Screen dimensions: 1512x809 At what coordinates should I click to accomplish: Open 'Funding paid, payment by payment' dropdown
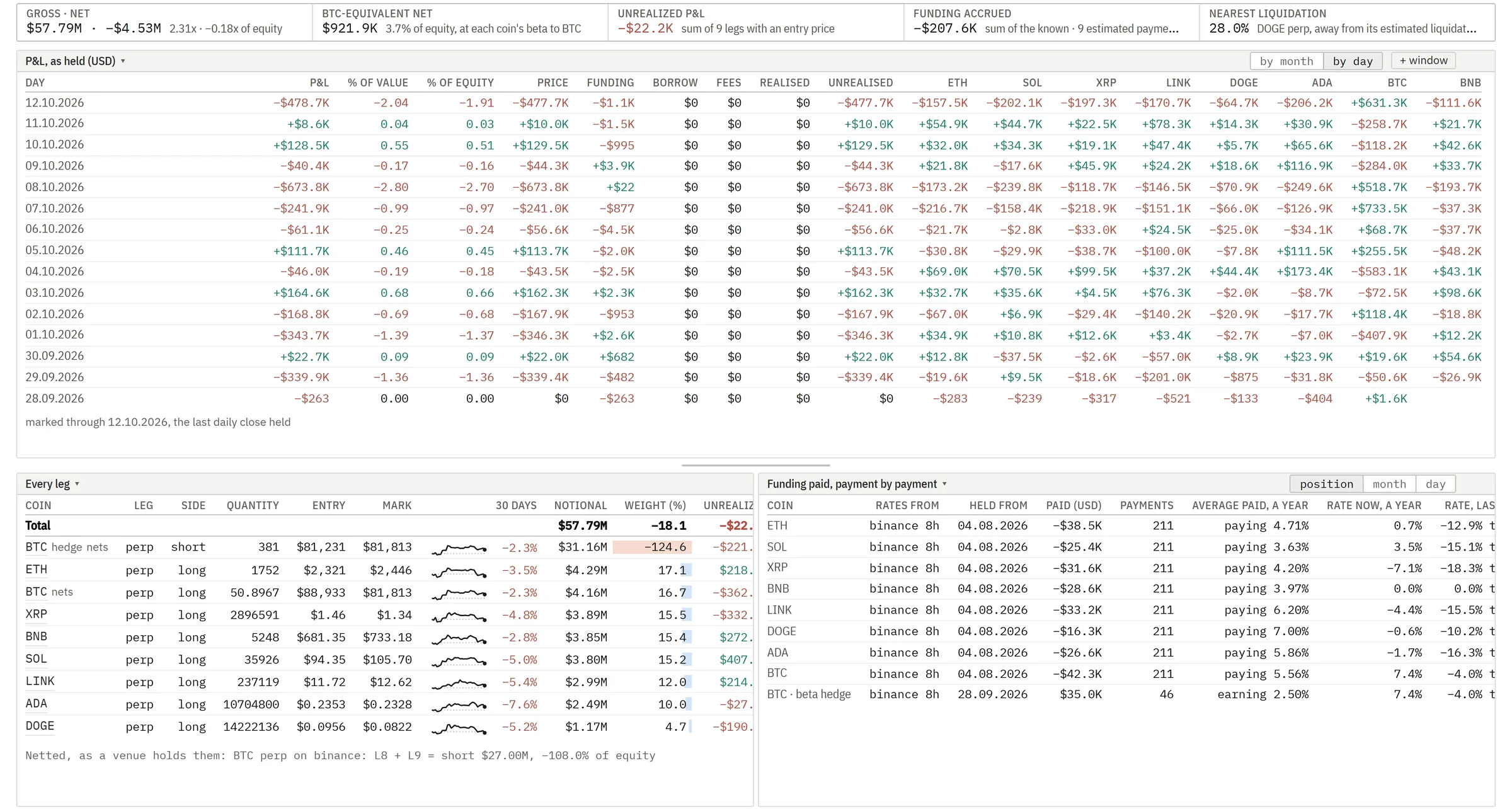pyautogui.click(x=857, y=484)
